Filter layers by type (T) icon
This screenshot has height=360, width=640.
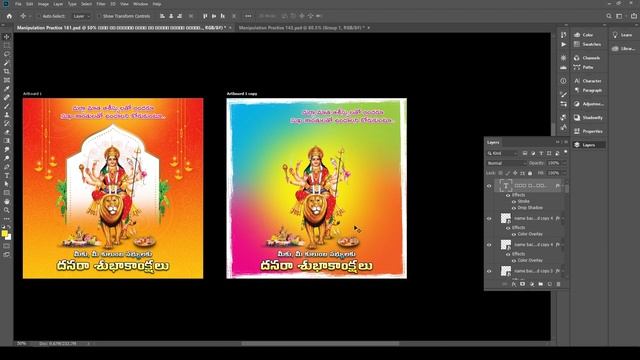pos(541,153)
